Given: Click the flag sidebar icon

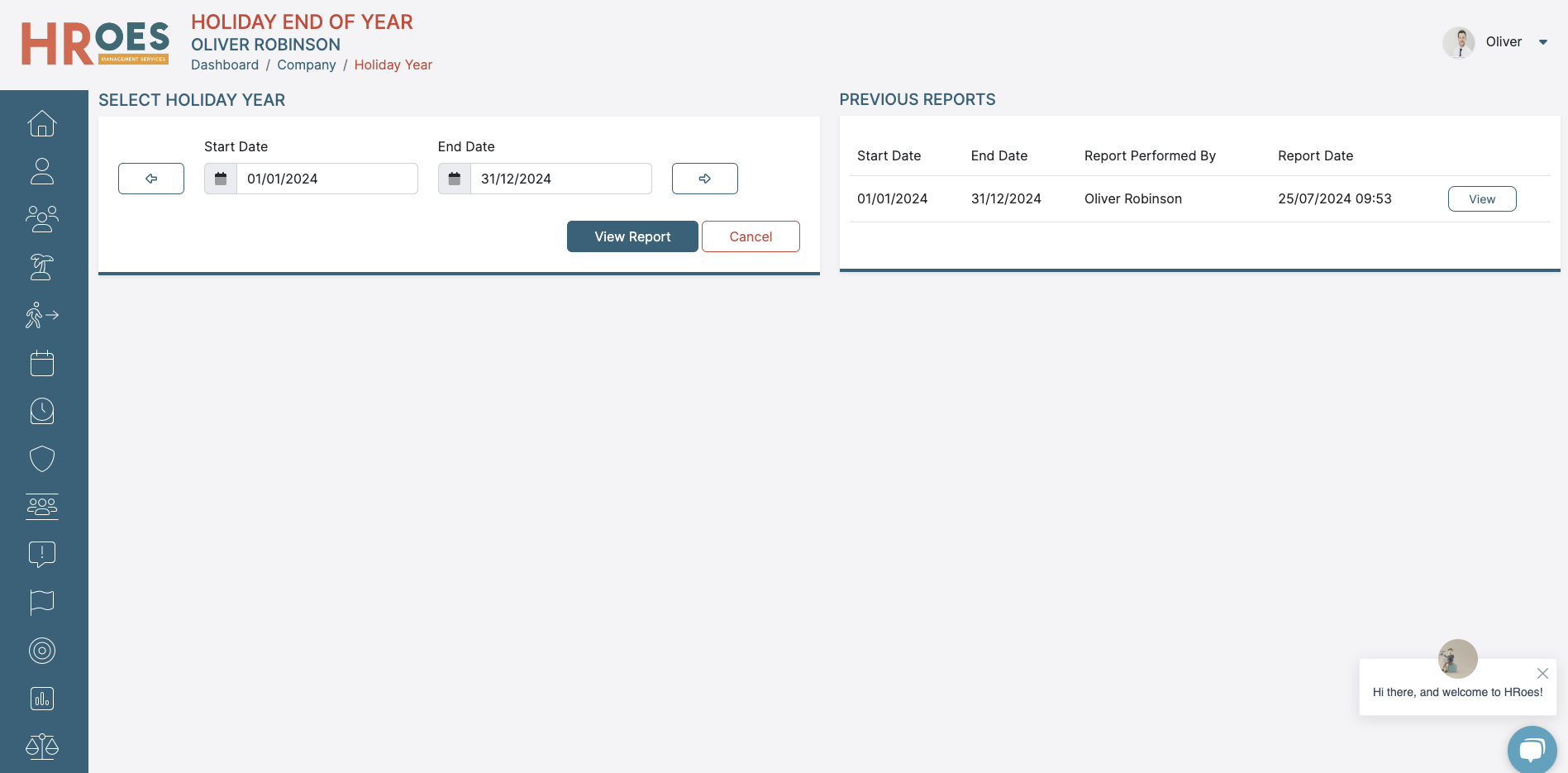Looking at the screenshot, I should pyautogui.click(x=42, y=603).
